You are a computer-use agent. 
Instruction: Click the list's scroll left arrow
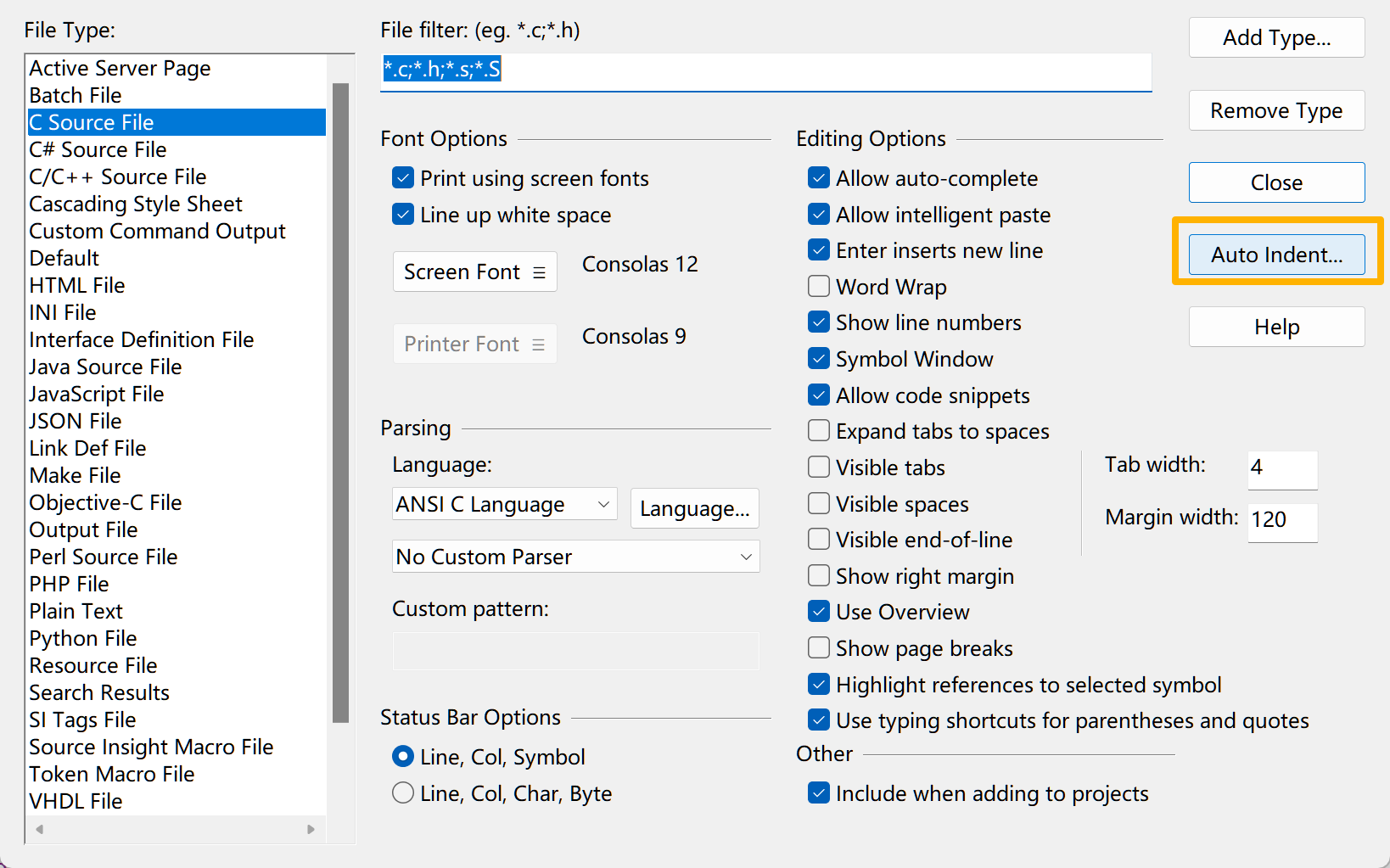click(39, 829)
